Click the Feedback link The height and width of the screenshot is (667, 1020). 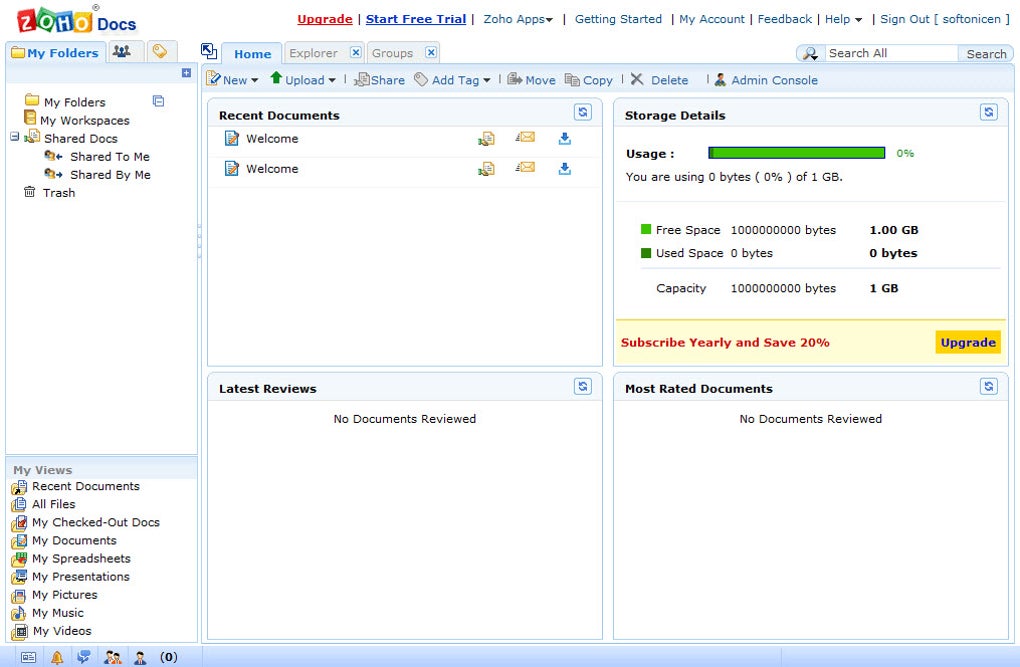[785, 19]
